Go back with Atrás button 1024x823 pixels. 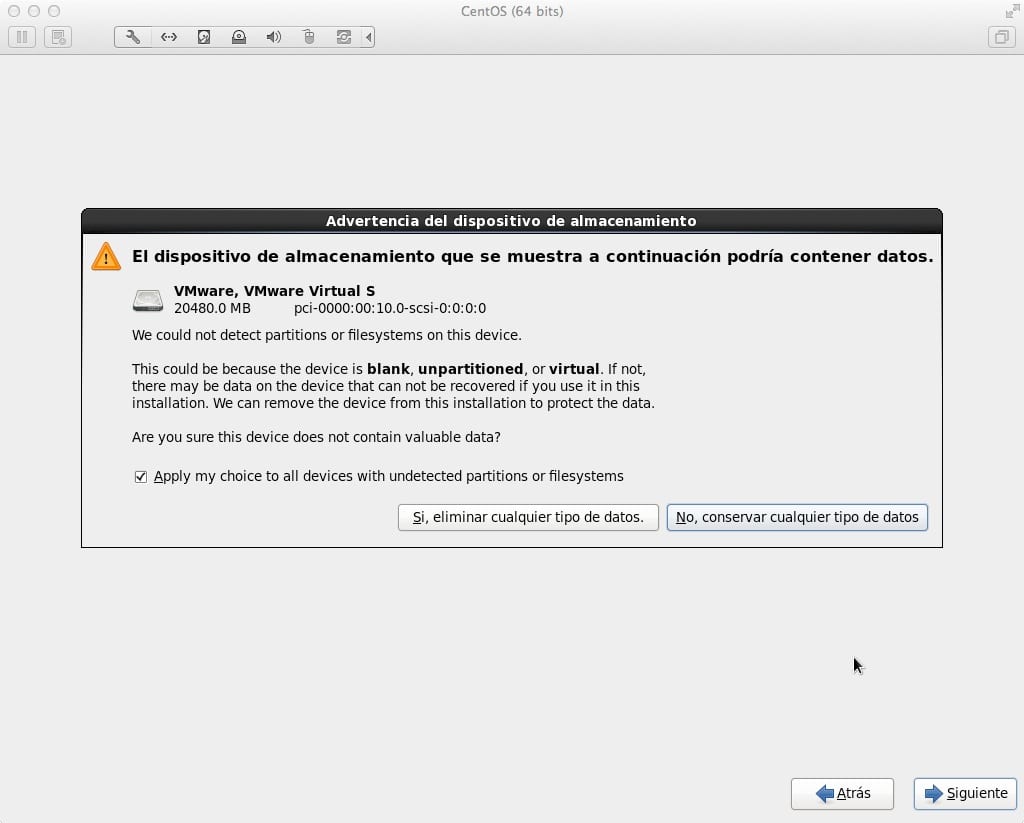(842, 793)
